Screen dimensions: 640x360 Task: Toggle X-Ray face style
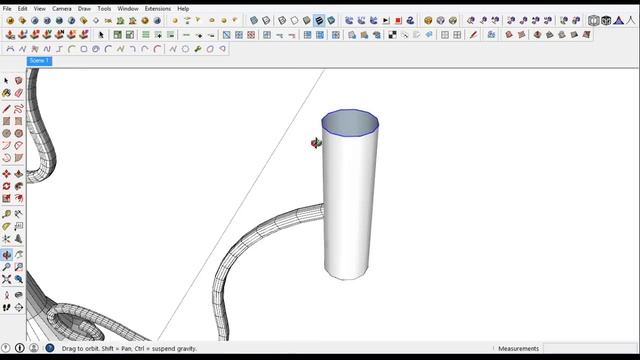(254, 20)
